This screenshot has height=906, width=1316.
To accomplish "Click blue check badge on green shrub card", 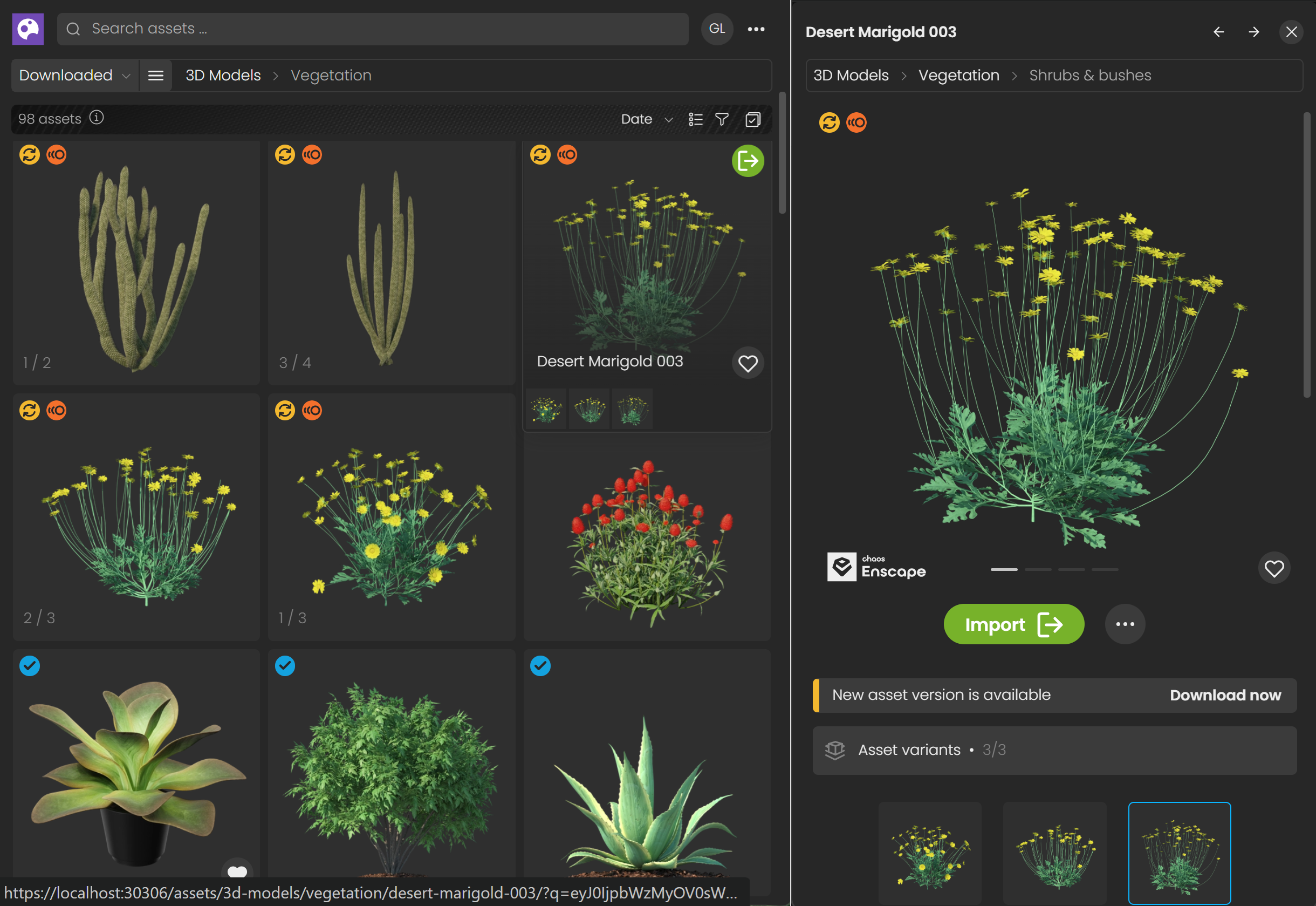I will click(285, 665).
